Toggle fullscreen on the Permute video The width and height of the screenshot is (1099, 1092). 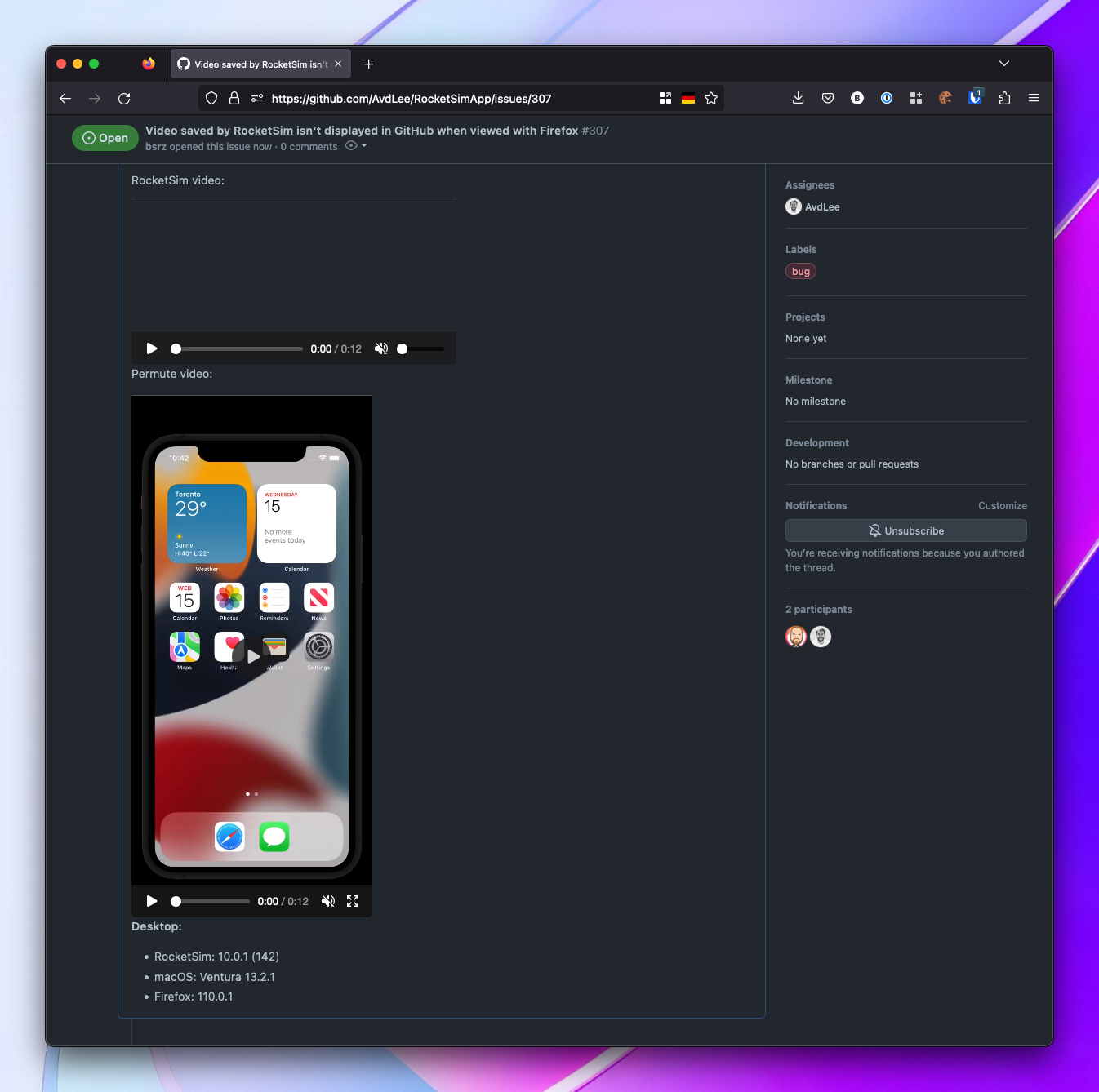[x=353, y=901]
